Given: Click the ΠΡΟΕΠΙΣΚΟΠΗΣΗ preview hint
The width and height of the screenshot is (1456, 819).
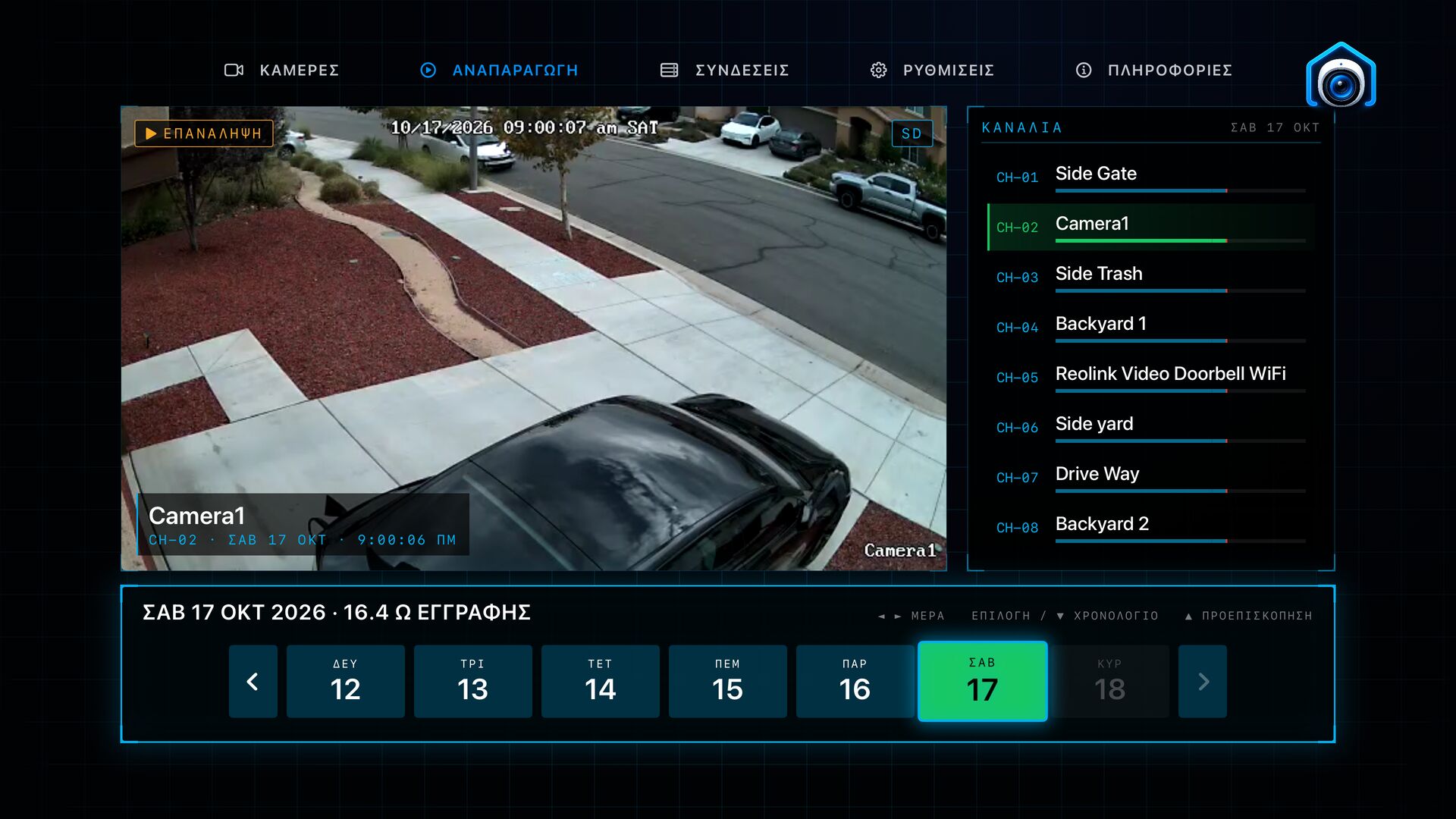Looking at the screenshot, I should 1249,616.
